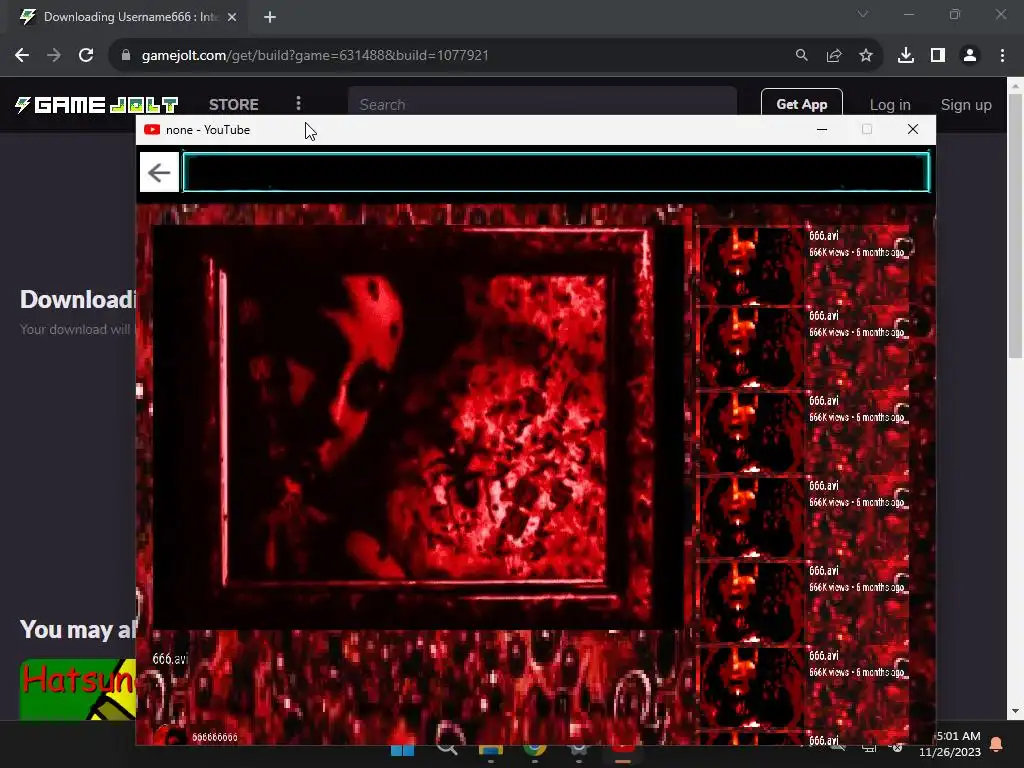Open a new tab with the plus button
The height and width of the screenshot is (768, 1024).
pyautogui.click(x=270, y=18)
